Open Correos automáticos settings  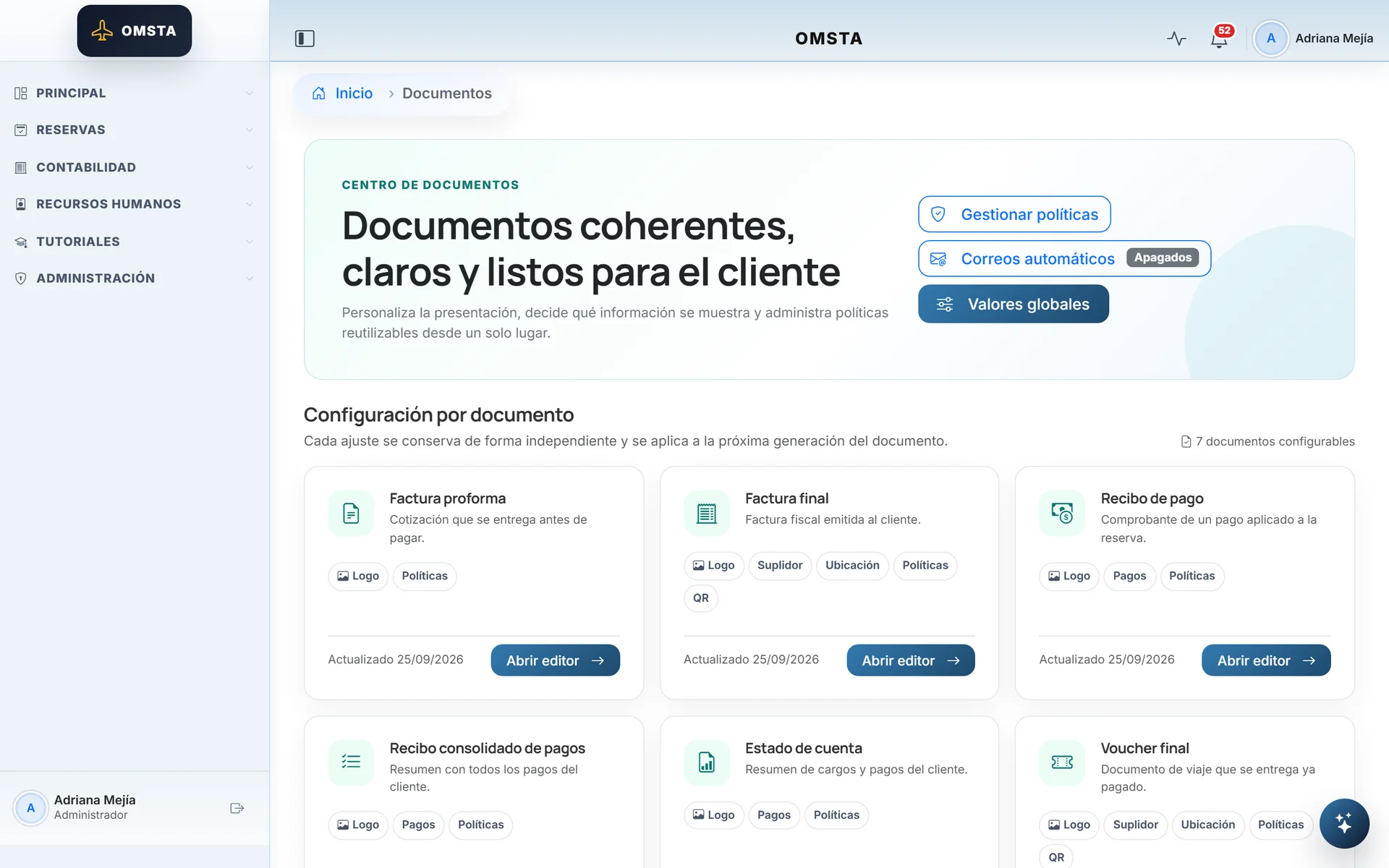[1064, 258]
